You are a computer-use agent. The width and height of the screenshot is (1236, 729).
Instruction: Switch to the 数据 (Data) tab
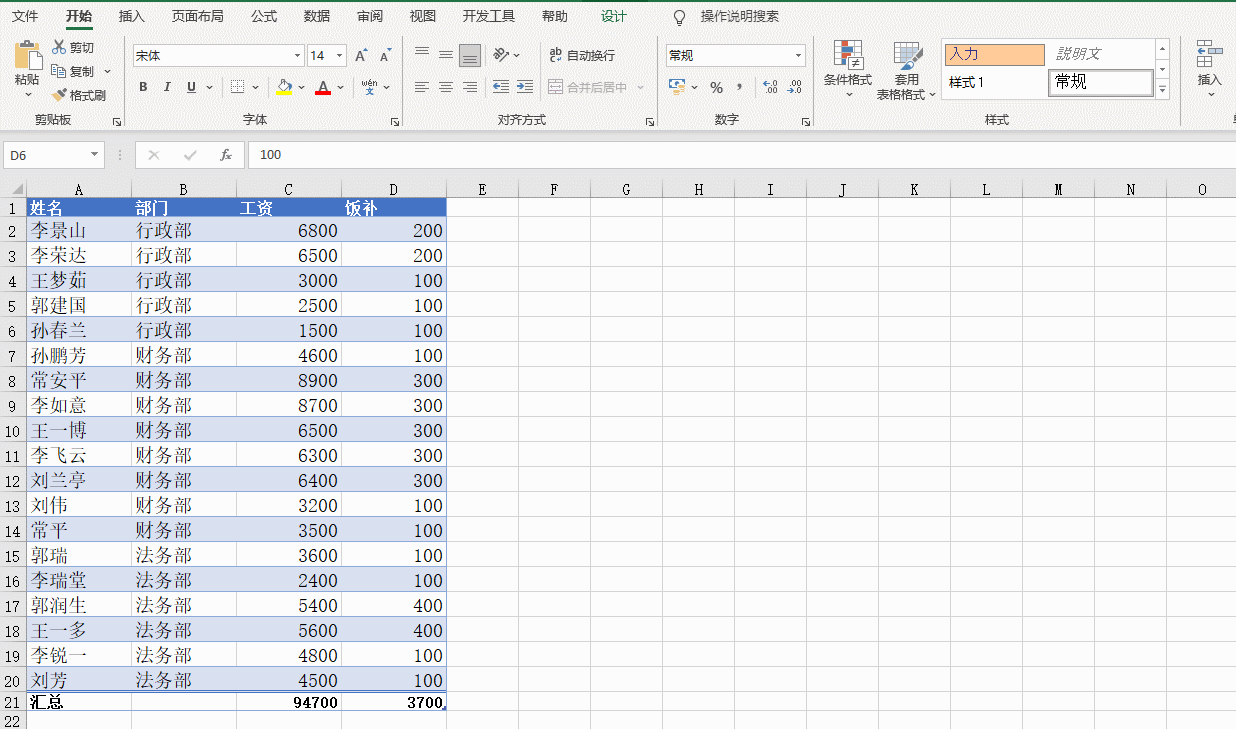pyautogui.click(x=317, y=16)
